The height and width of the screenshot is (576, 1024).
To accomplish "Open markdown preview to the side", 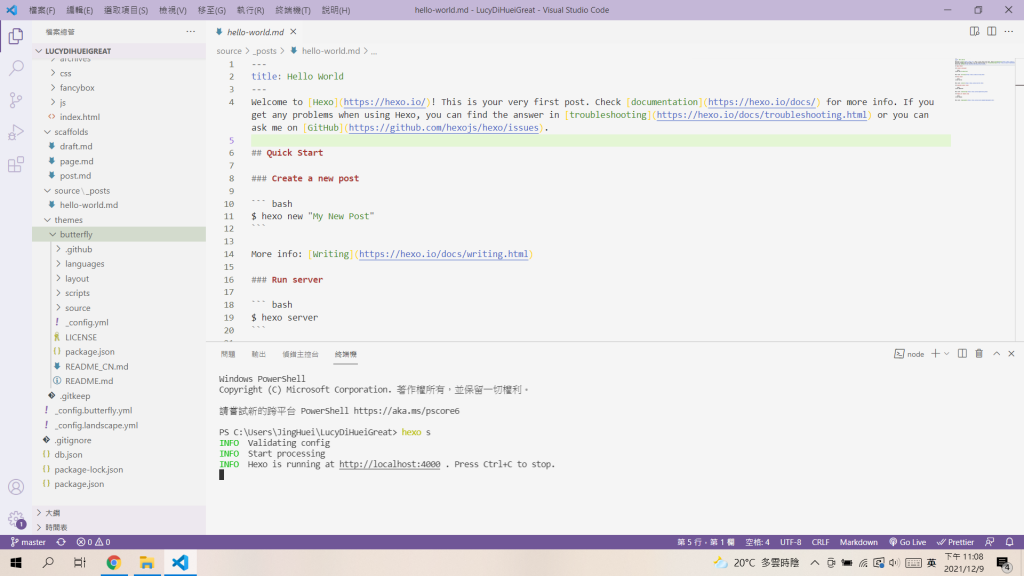I will coord(974,31).
